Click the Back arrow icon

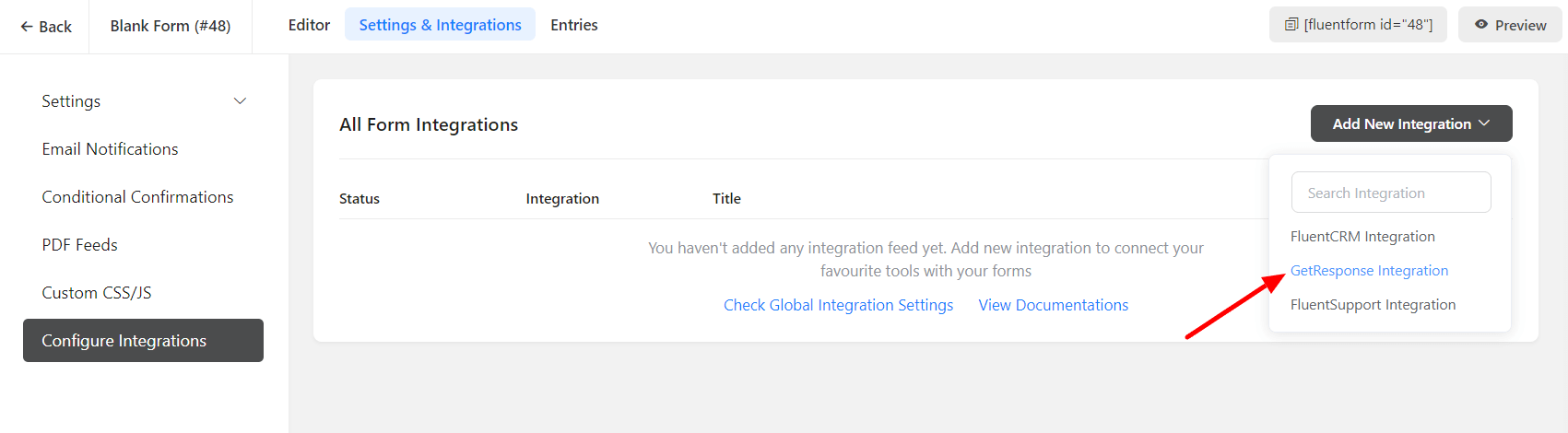click(27, 27)
